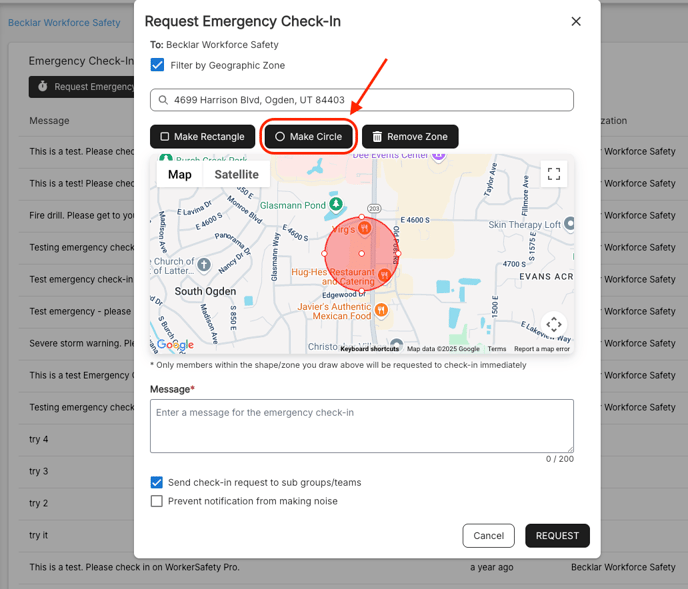
Task: Click the church marker icon
Action: click(x=204, y=265)
